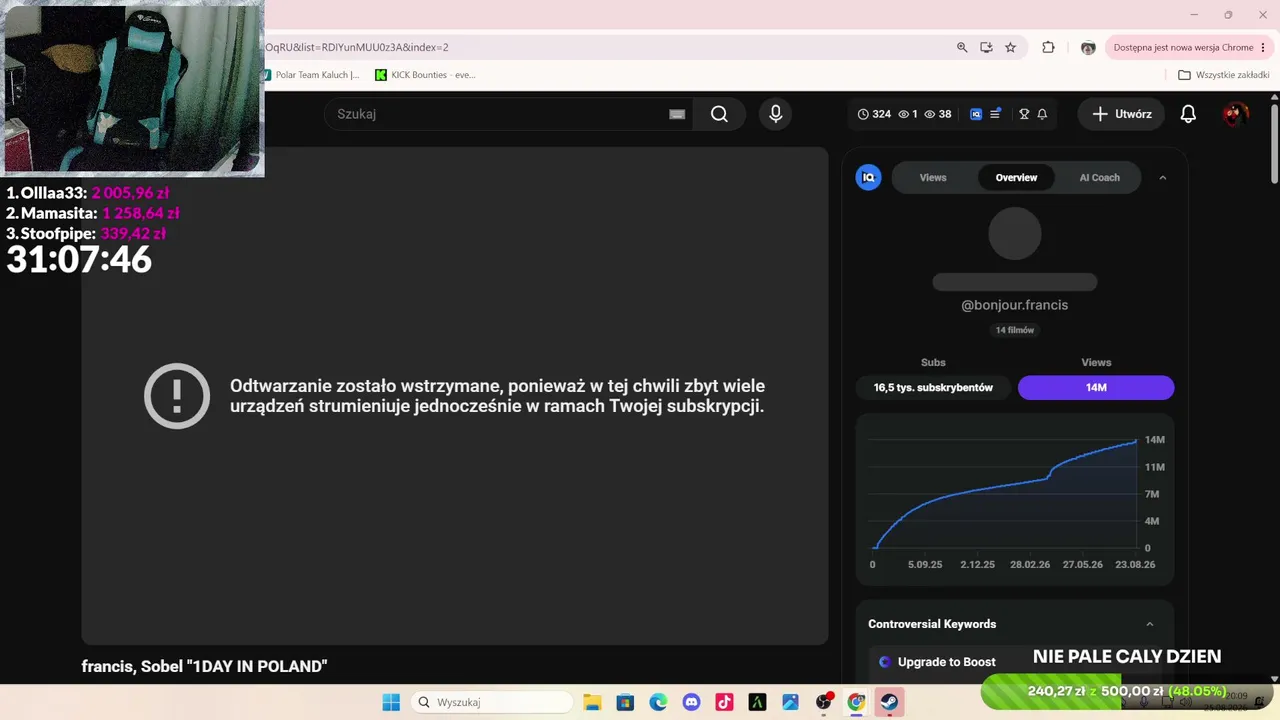Click the channel avatar in vidIQ panel

(1015, 234)
